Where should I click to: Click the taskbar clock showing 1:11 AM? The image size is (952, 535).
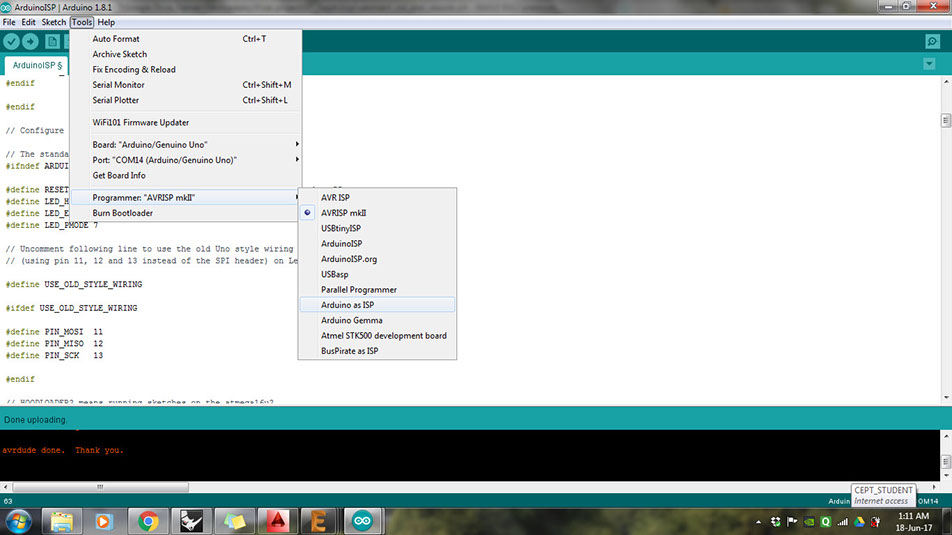(x=913, y=522)
